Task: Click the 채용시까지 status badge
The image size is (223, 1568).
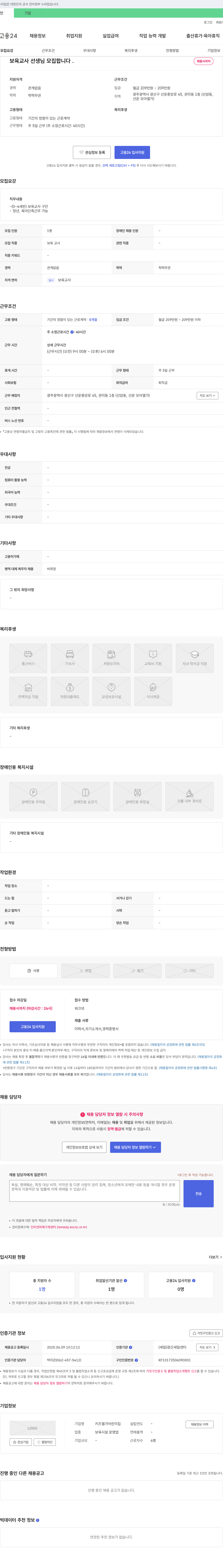Action: (x=203, y=61)
